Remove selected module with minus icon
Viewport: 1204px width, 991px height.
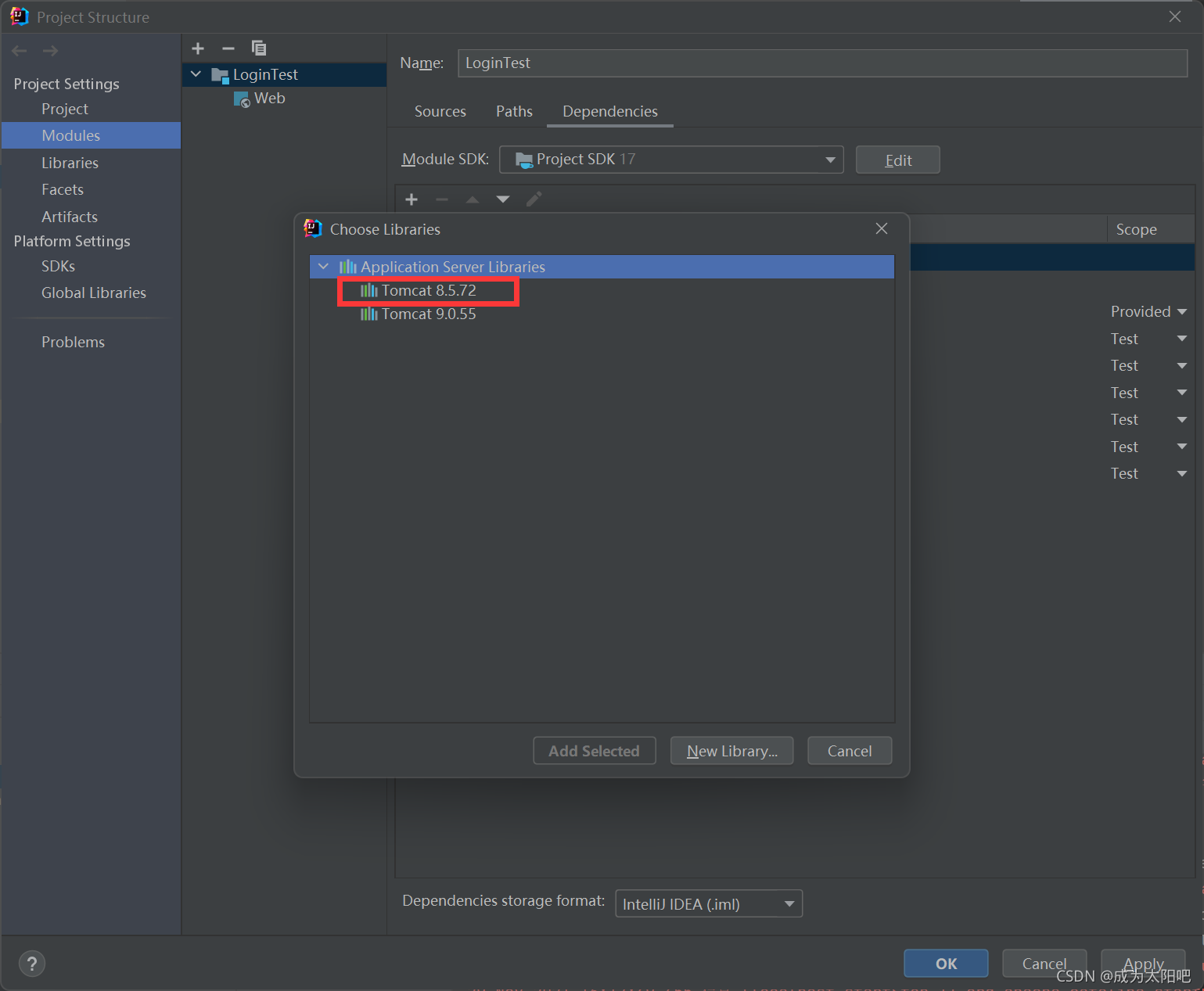point(228,48)
